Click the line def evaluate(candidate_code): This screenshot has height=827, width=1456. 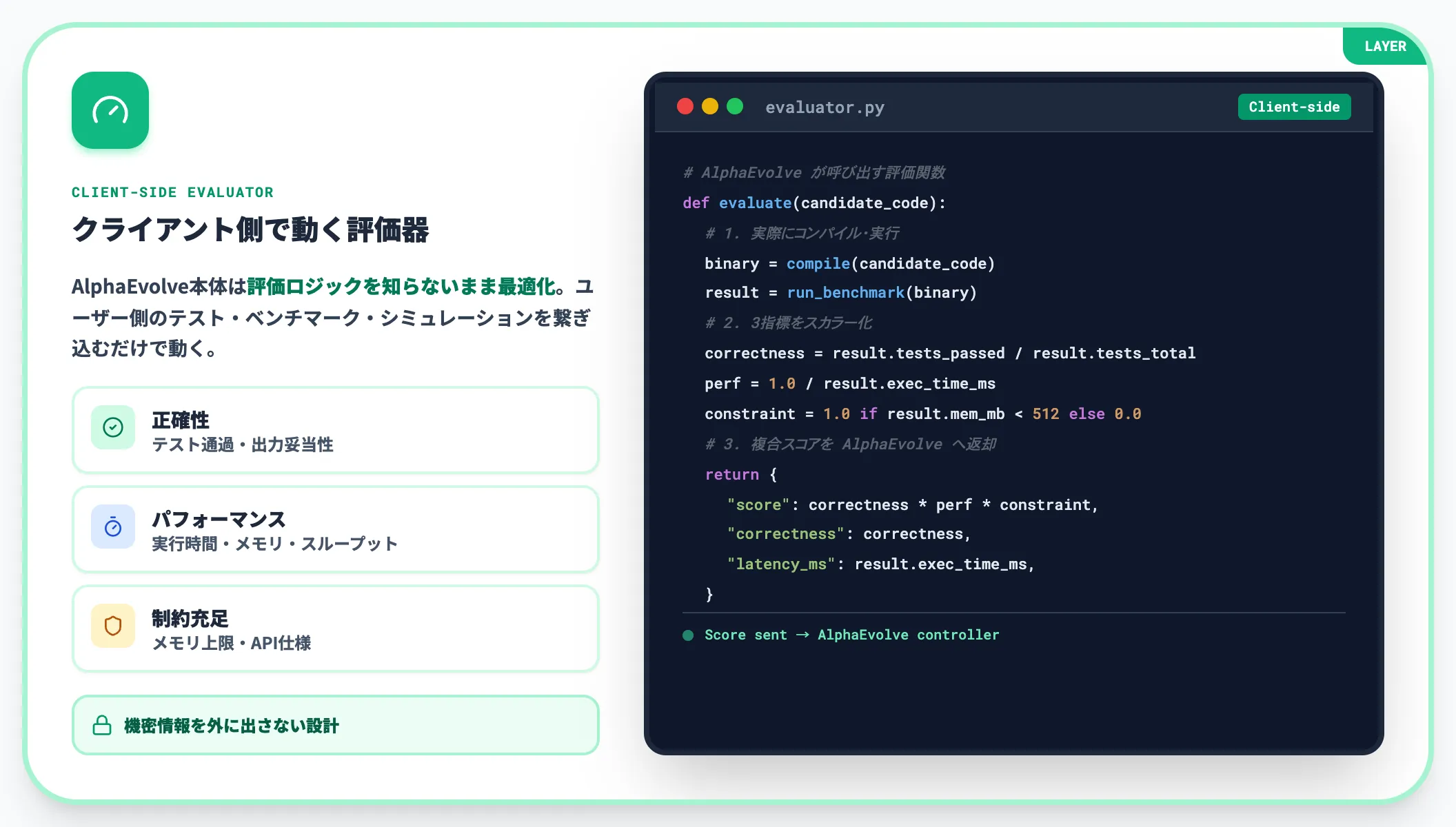click(x=814, y=203)
